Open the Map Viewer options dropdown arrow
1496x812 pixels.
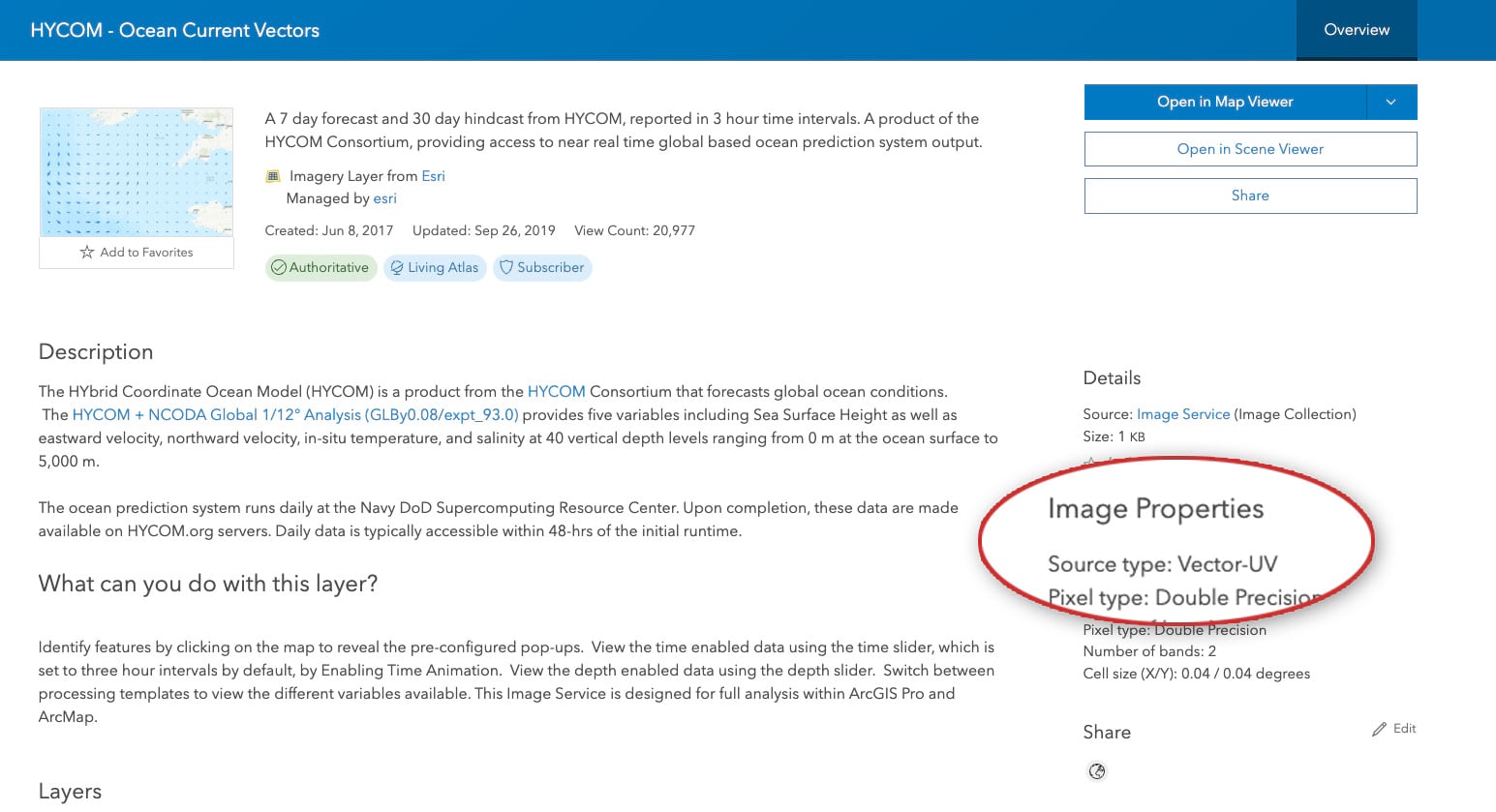coord(1391,102)
